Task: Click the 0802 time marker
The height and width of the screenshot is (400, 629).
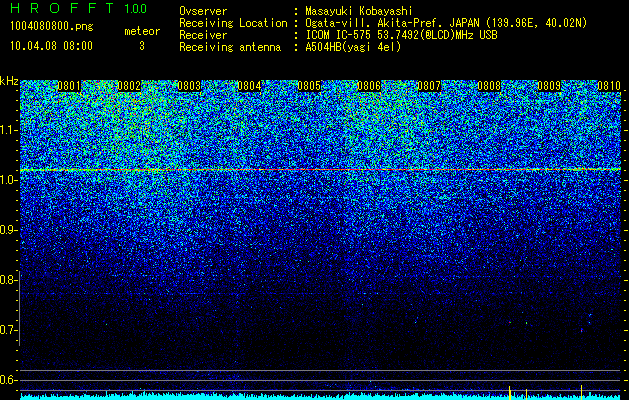Action: coord(129,86)
